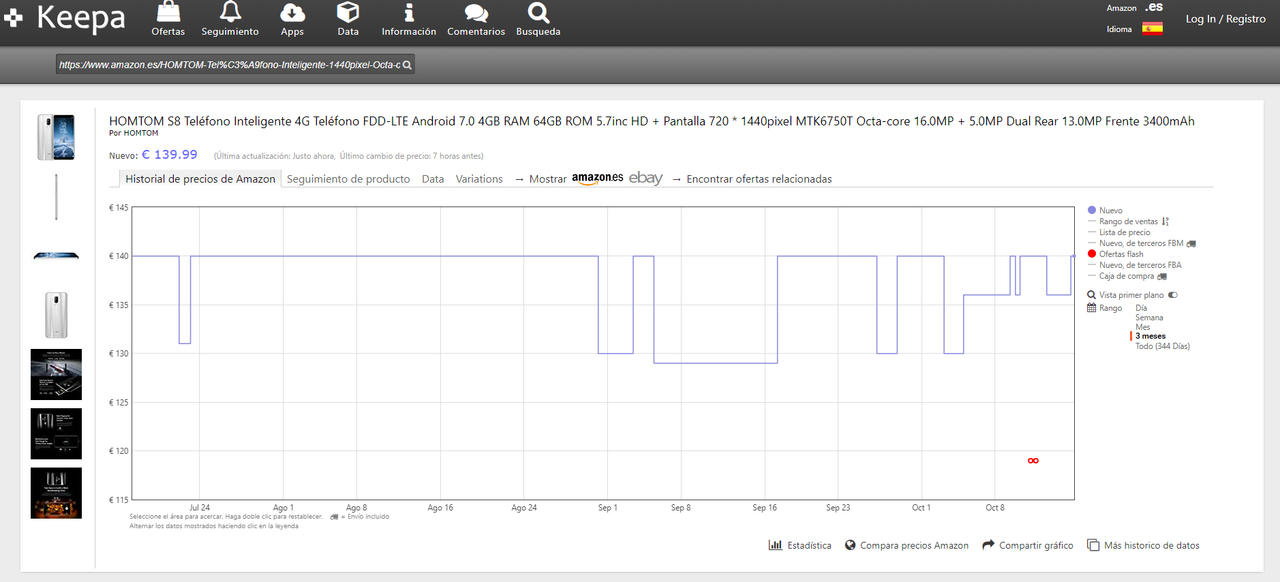Image resolution: width=1280 pixels, height=582 pixels.
Task: Open Información icon
Action: click(409, 12)
